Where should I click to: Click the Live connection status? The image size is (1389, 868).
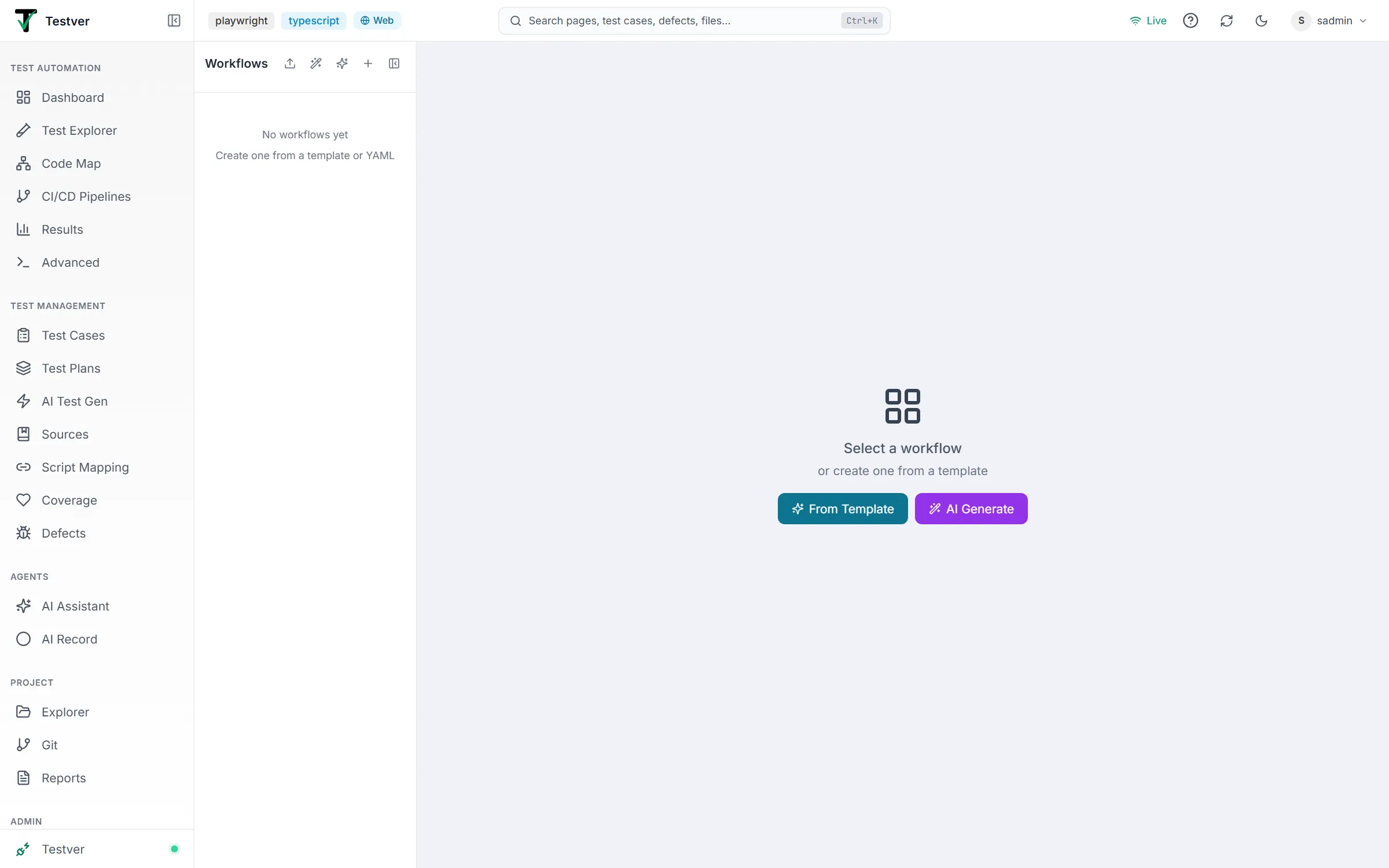pyautogui.click(x=1148, y=21)
